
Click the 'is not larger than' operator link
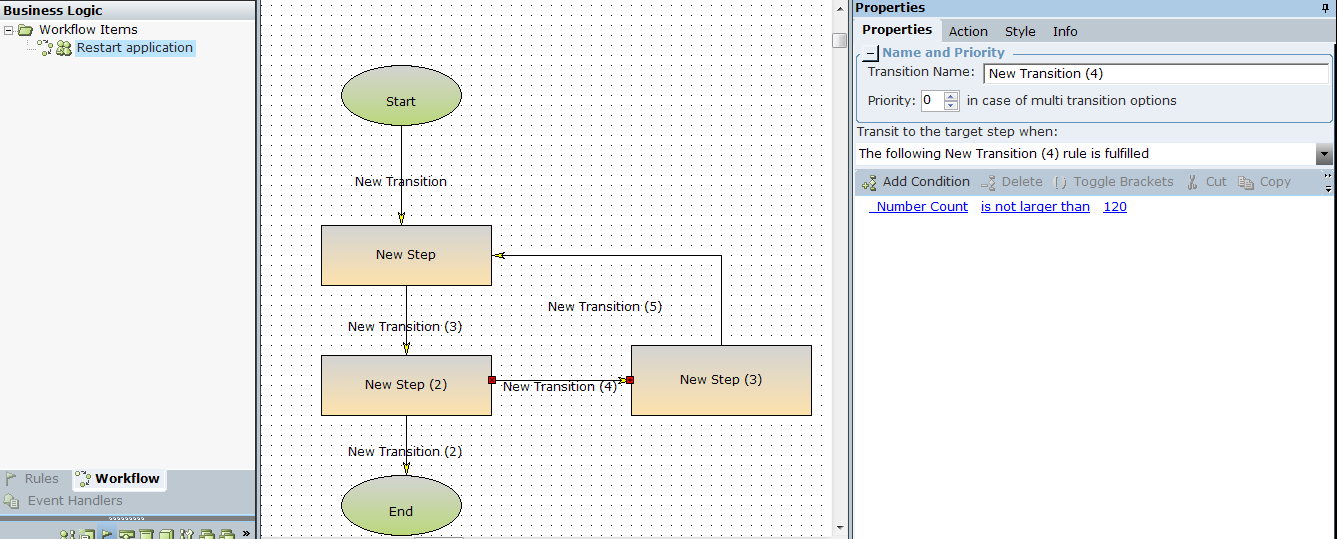pos(1035,207)
